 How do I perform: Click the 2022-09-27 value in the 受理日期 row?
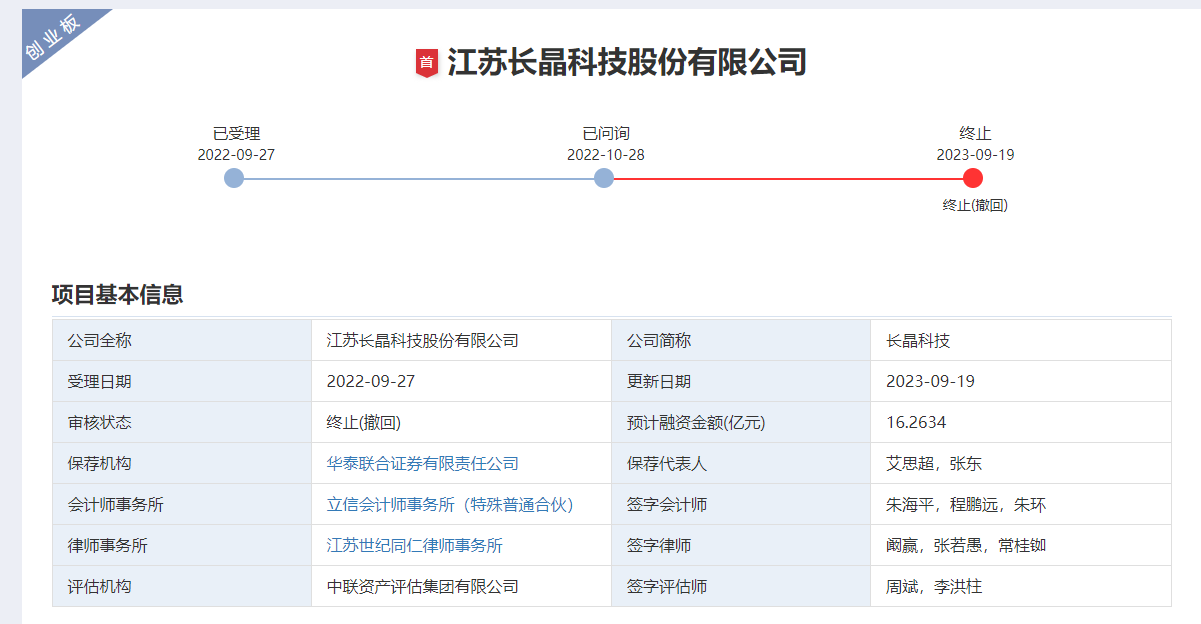(371, 381)
